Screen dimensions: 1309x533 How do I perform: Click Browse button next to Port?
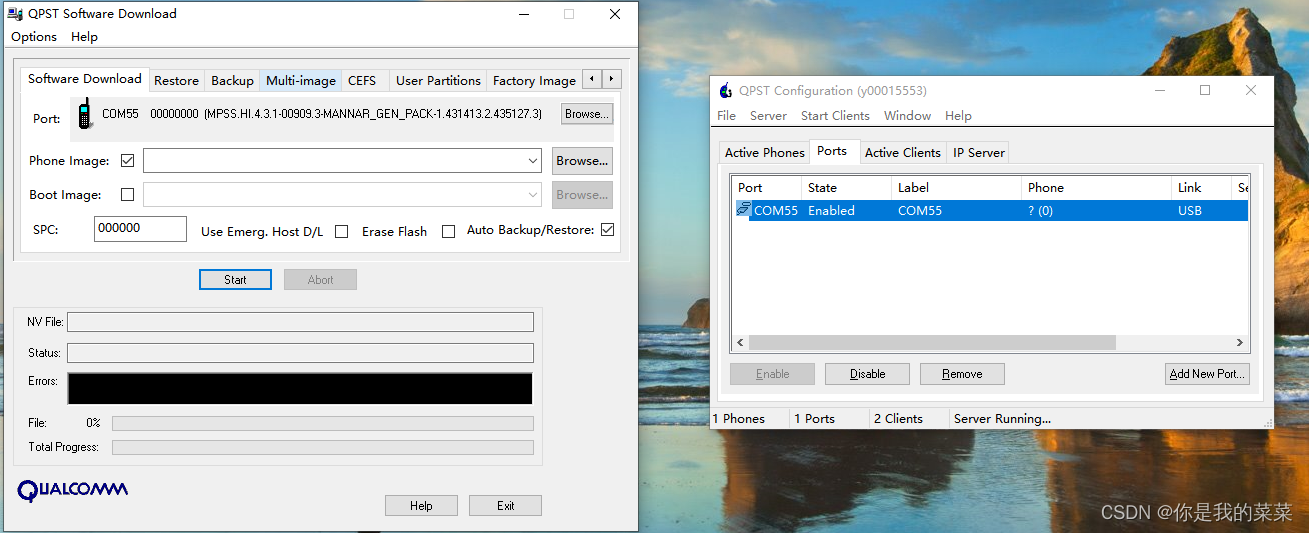(586, 114)
